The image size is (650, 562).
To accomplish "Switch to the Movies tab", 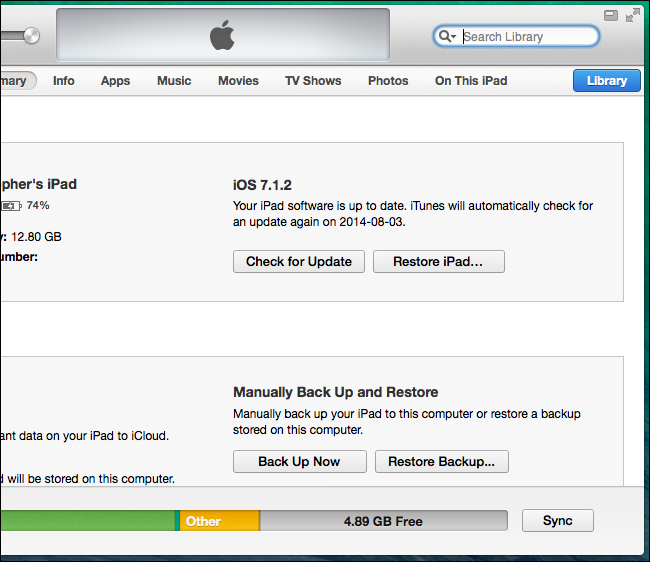I will [238, 81].
